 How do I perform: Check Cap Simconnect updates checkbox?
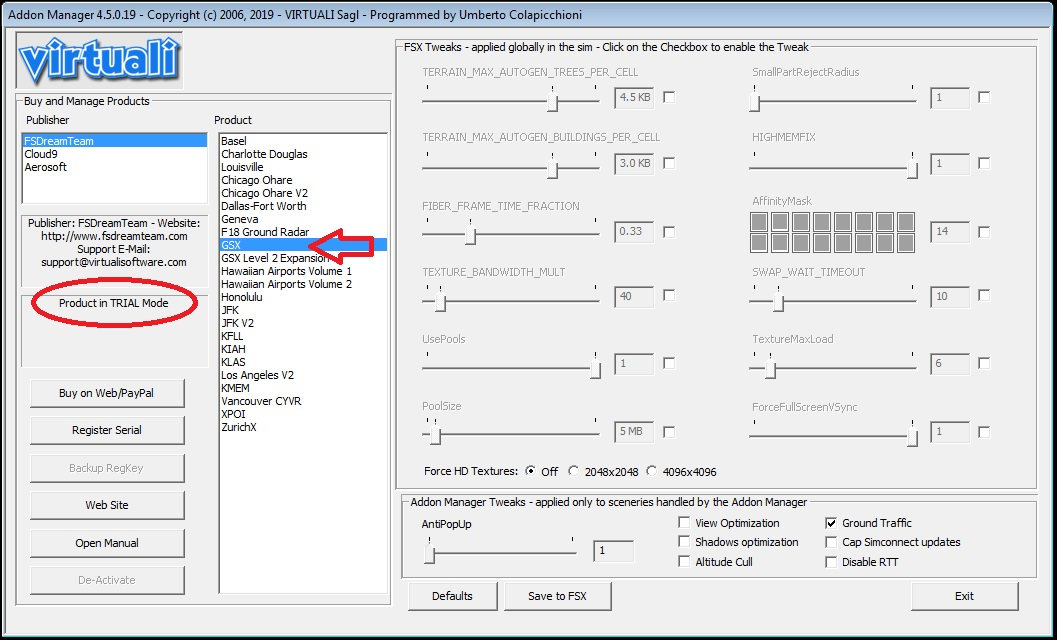(830, 542)
